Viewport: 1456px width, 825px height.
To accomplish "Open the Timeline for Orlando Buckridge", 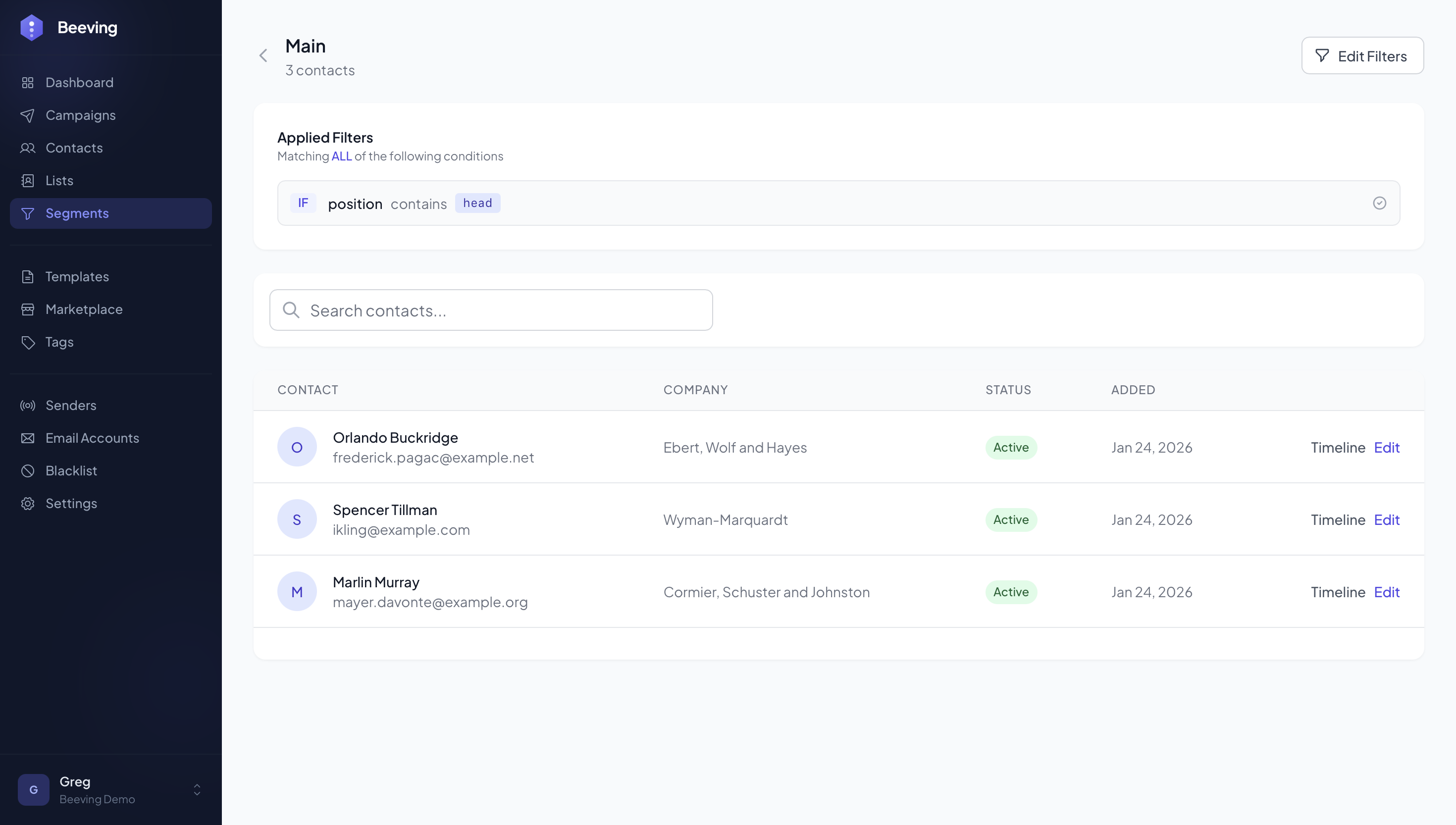I will [1337, 447].
